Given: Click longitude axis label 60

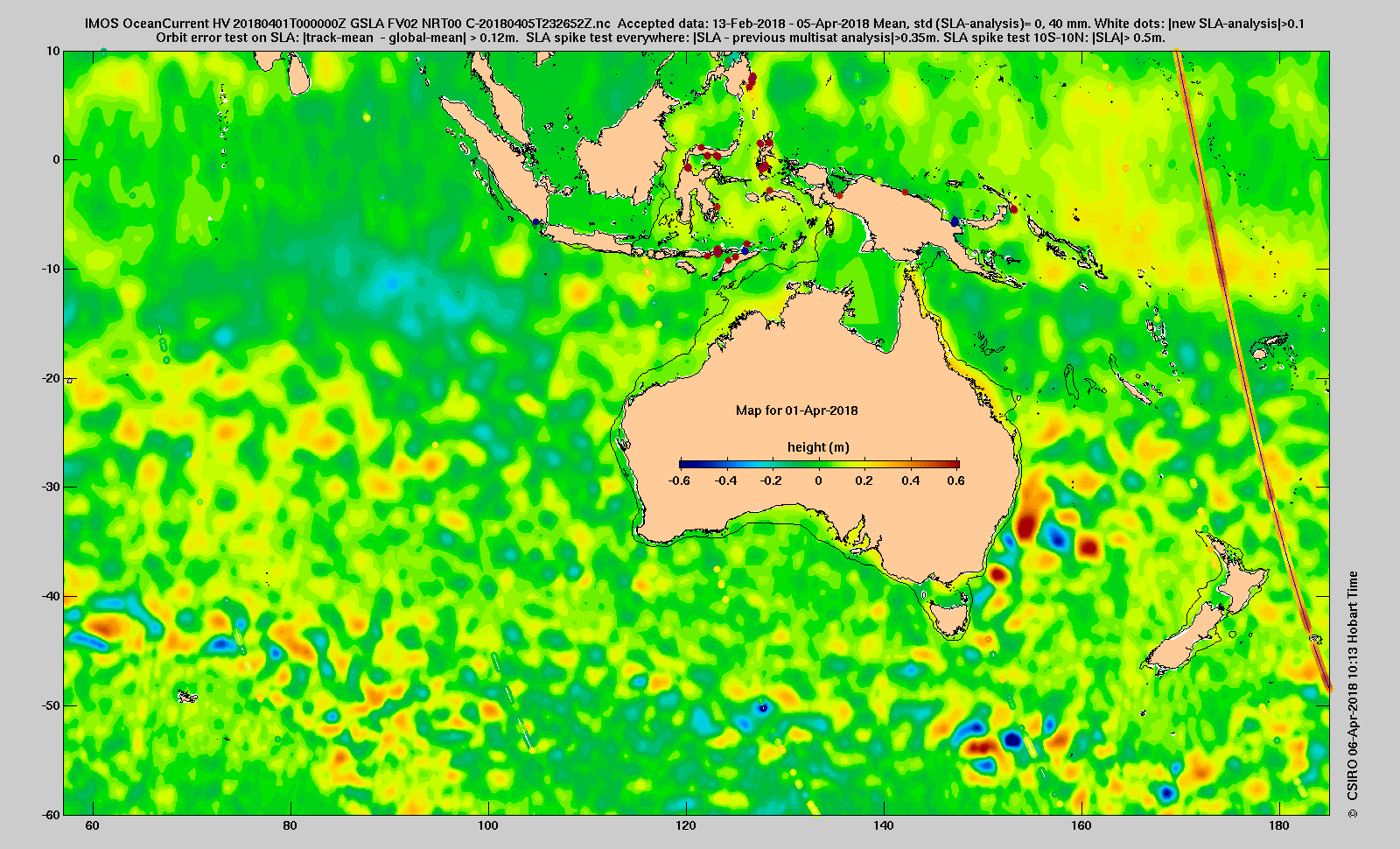Looking at the screenshot, I should tap(93, 825).
